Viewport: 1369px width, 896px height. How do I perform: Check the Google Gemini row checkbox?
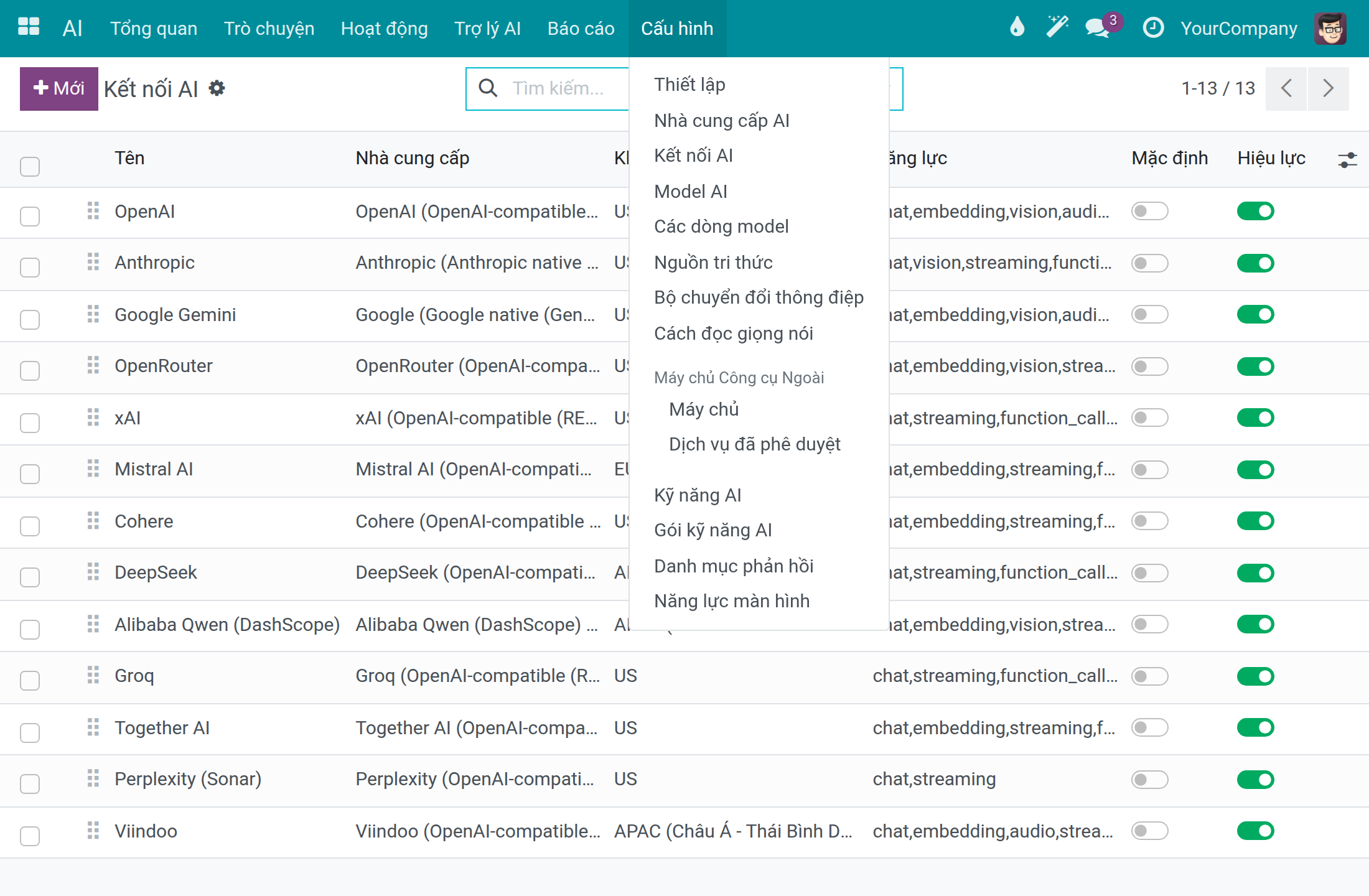pyautogui.click(x=30, y=319)
